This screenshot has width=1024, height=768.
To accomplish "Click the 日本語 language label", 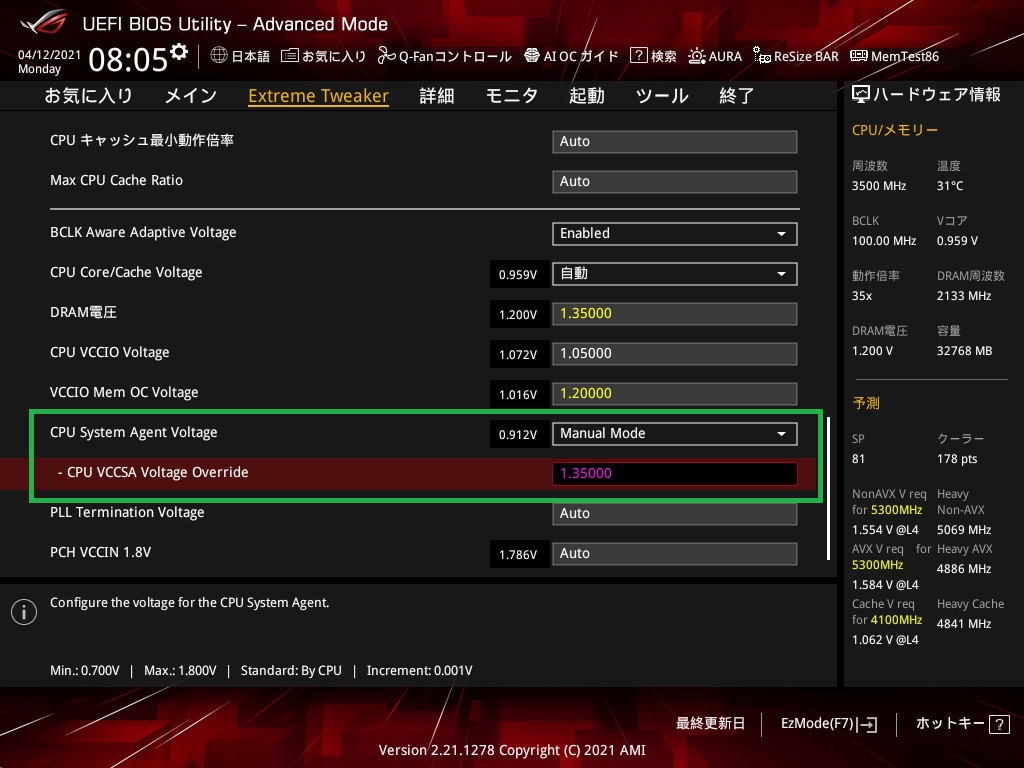I will [x=251, y=56].
